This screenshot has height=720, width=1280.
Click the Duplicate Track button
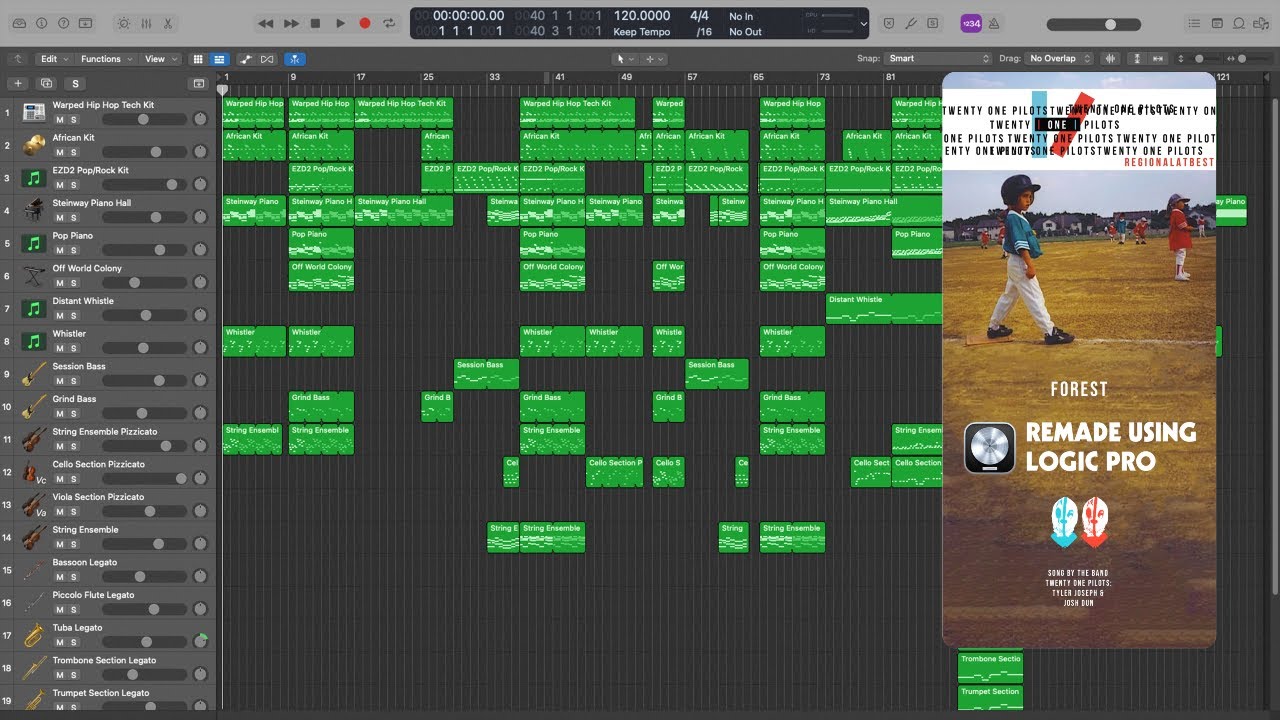click(x=46, y=83)
